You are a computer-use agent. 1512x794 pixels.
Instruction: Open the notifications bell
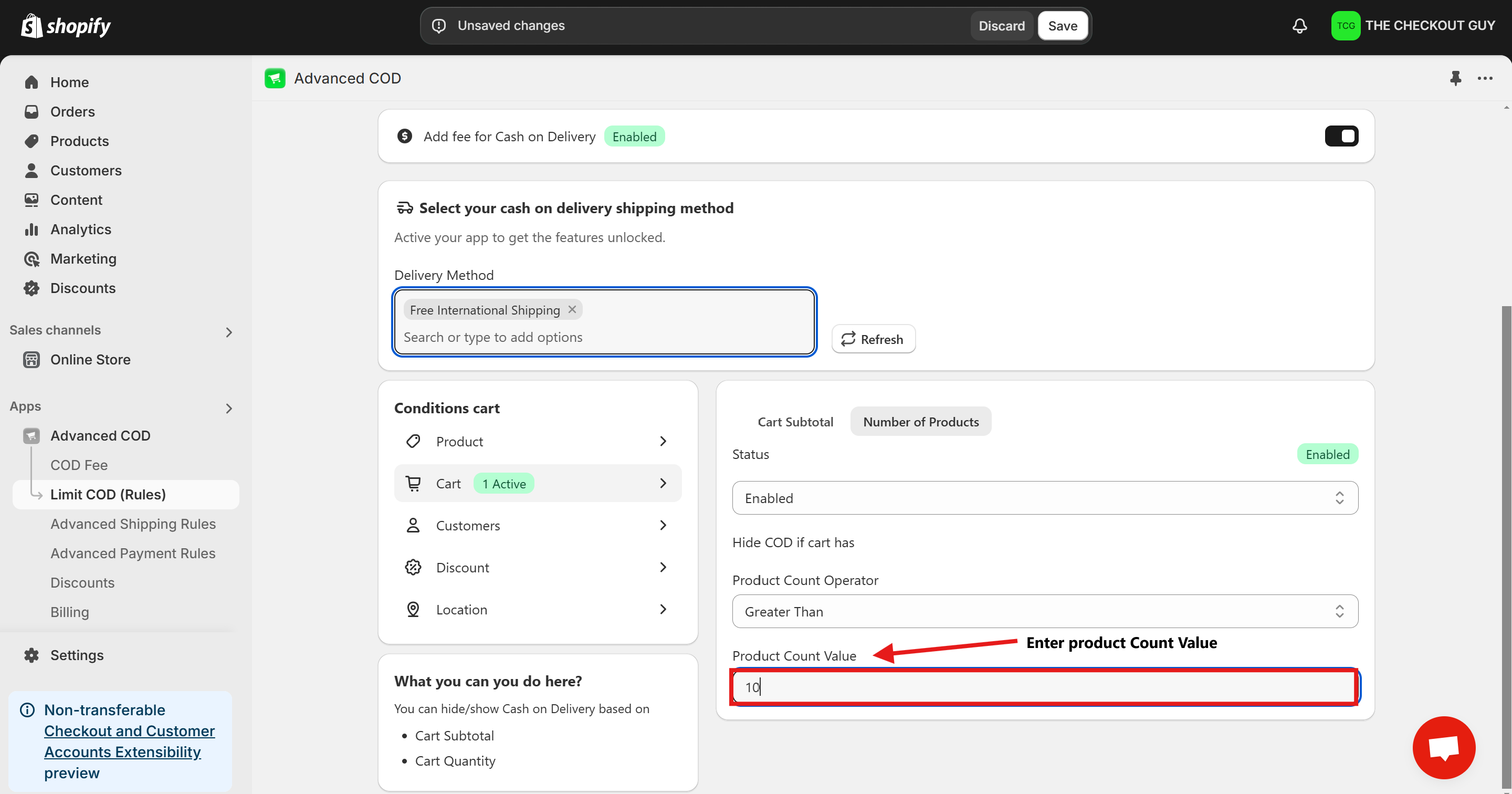pos(1299,26)
